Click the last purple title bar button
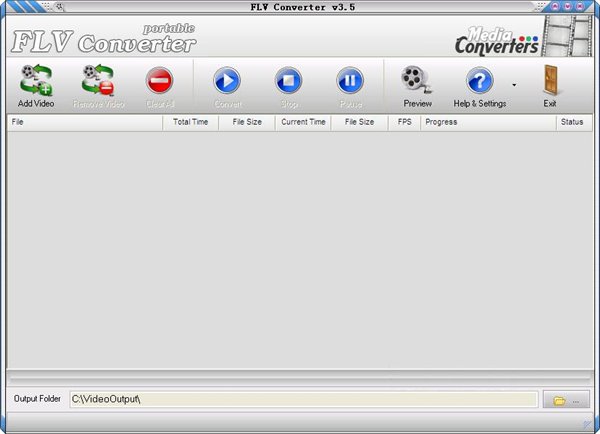 tap(580, 6)
